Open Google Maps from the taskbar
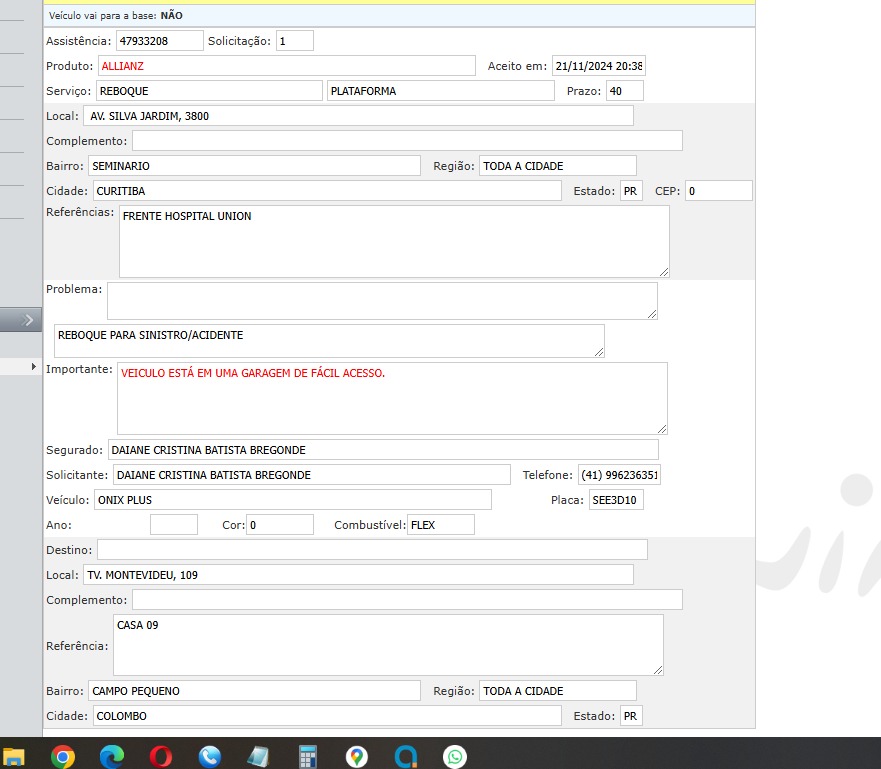This screenshot has width=881, height=769. (357, 756)
